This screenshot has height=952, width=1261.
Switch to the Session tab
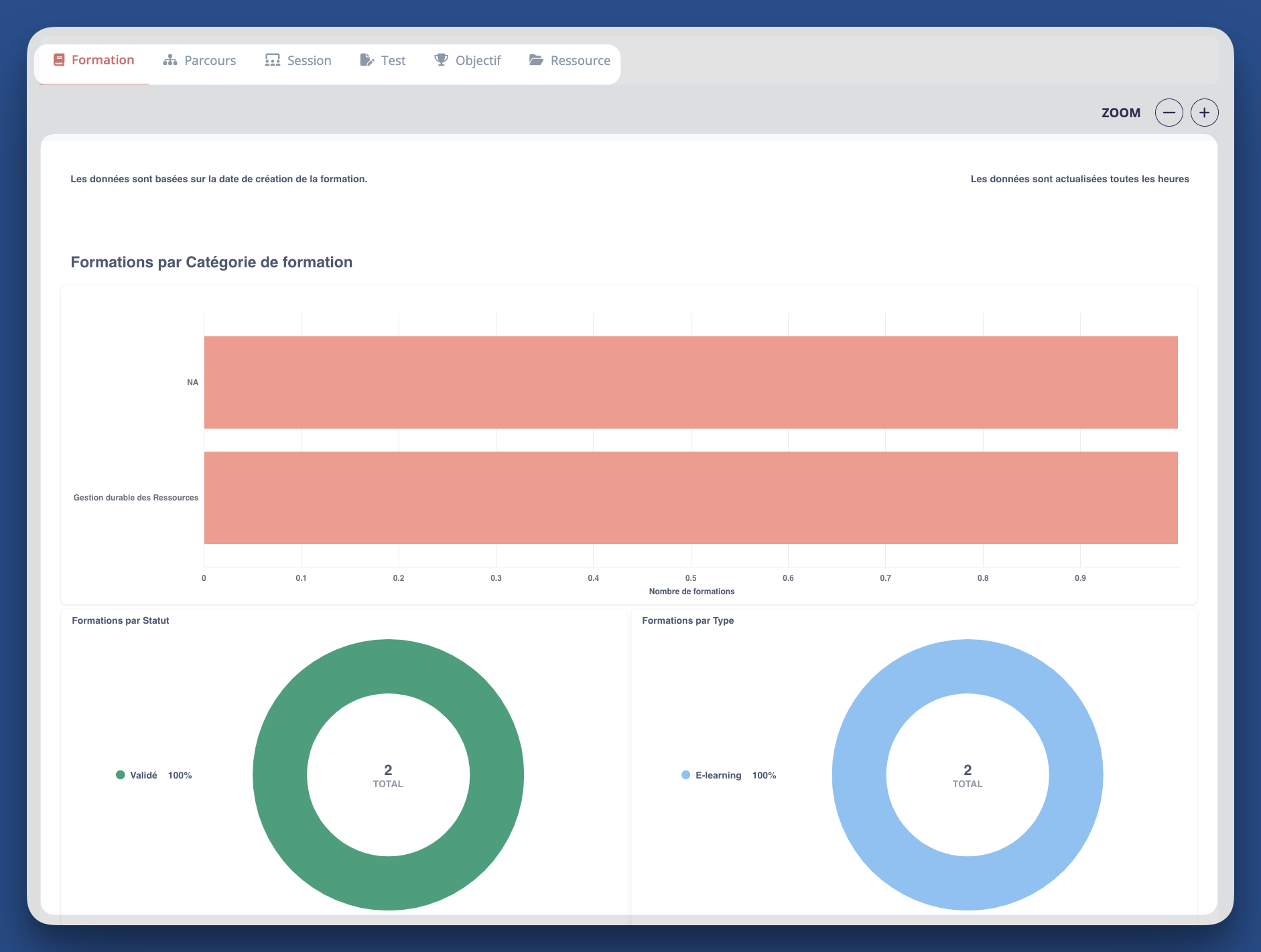299,60
